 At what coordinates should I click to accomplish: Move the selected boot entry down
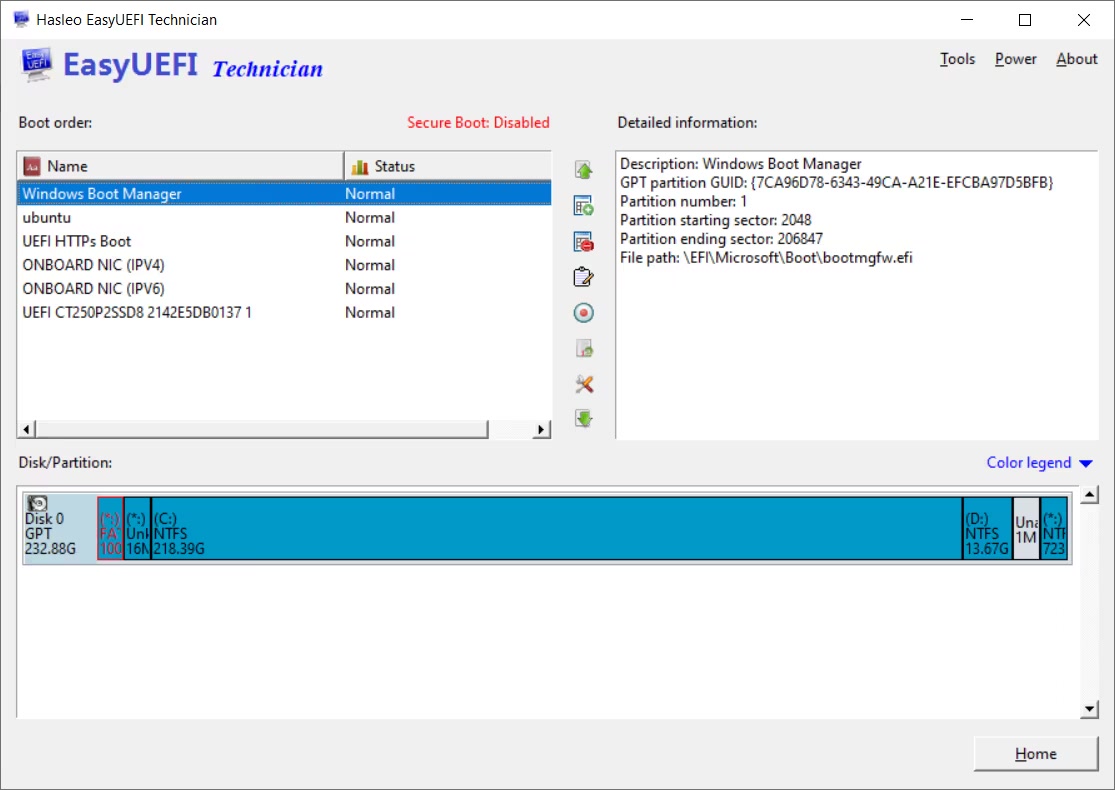(x=584, y=419)
